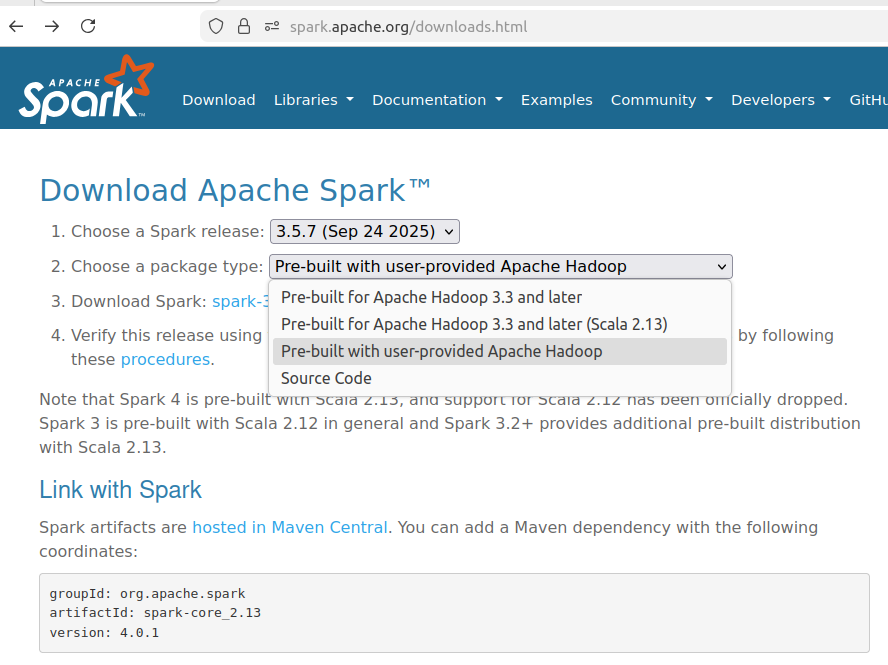Choose Pre-built for Apache Hadoop 3.3 and later
This screenshot has height=665, width=888.
tap(500, 297)
